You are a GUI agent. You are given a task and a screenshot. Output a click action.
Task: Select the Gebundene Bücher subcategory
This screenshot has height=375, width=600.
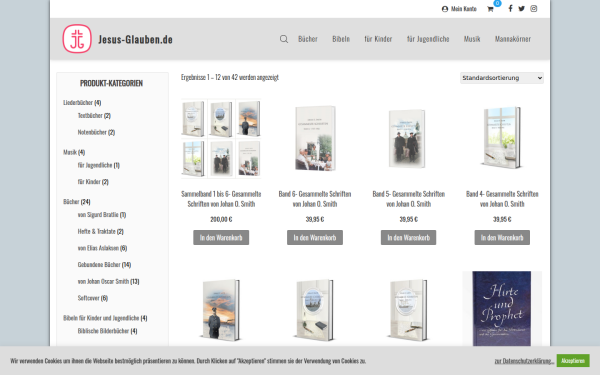[x=99, y=265]
